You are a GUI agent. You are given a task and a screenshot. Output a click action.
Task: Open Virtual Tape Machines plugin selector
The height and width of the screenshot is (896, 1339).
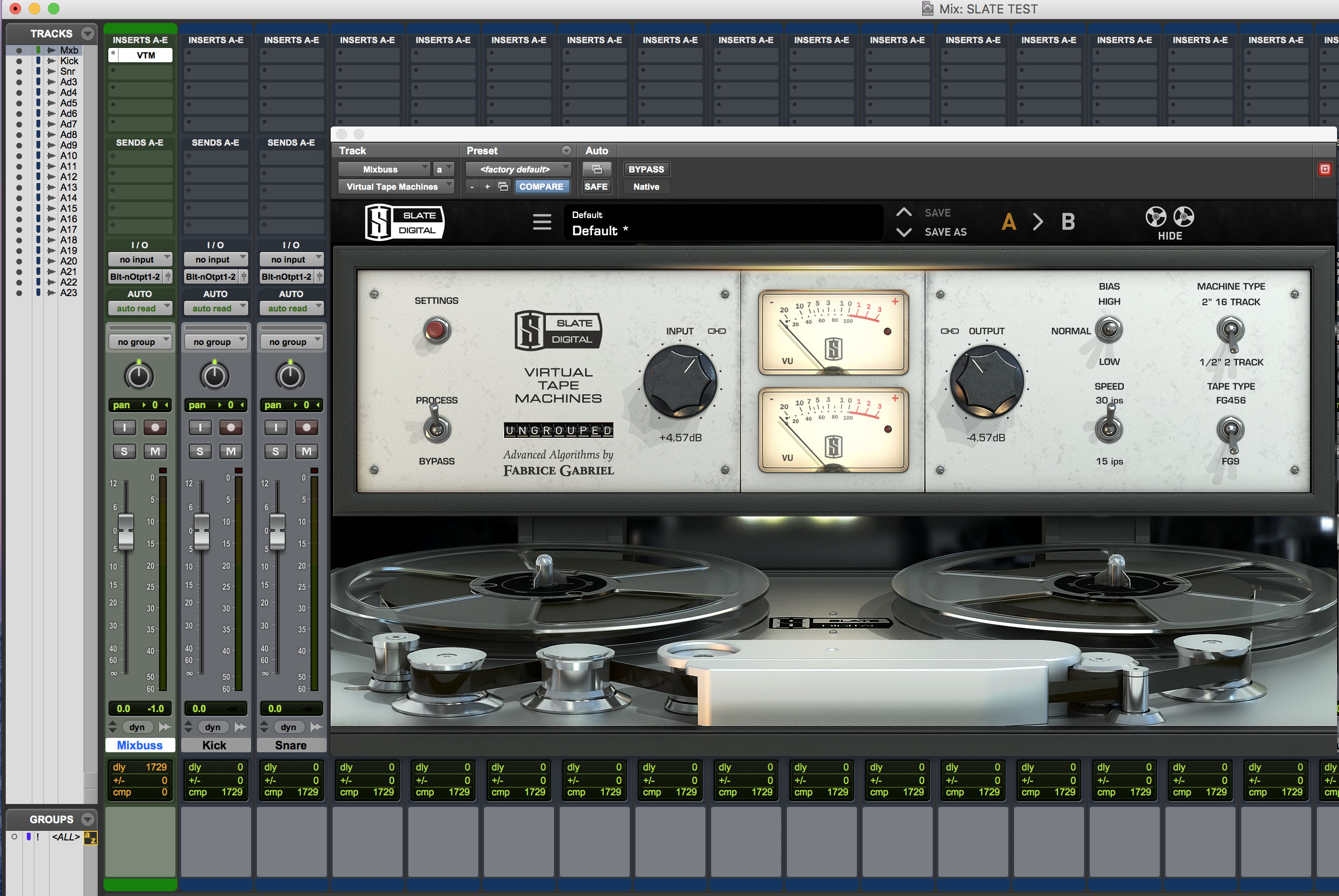coord(397,186)
